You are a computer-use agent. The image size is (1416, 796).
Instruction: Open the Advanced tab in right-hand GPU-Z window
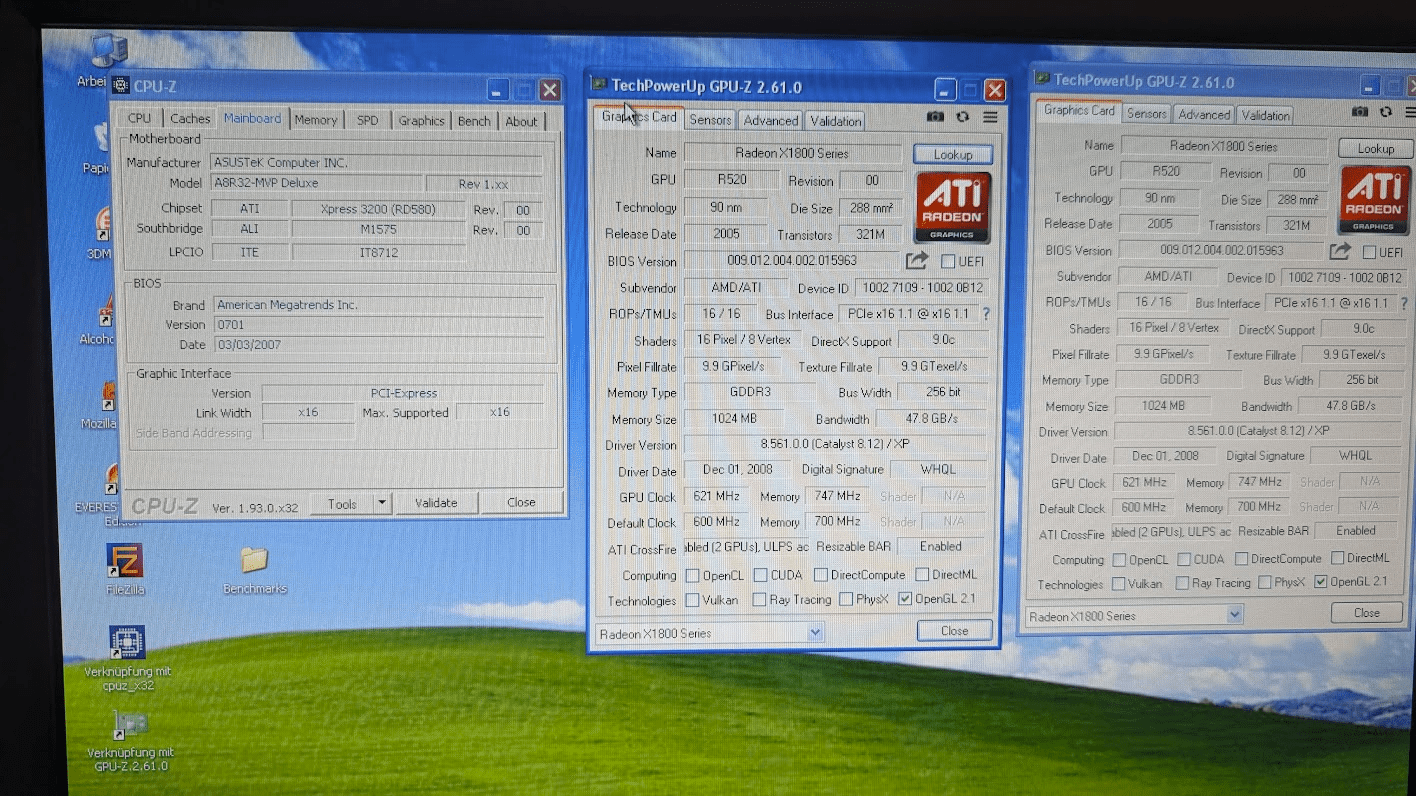tap(1204, 115)
